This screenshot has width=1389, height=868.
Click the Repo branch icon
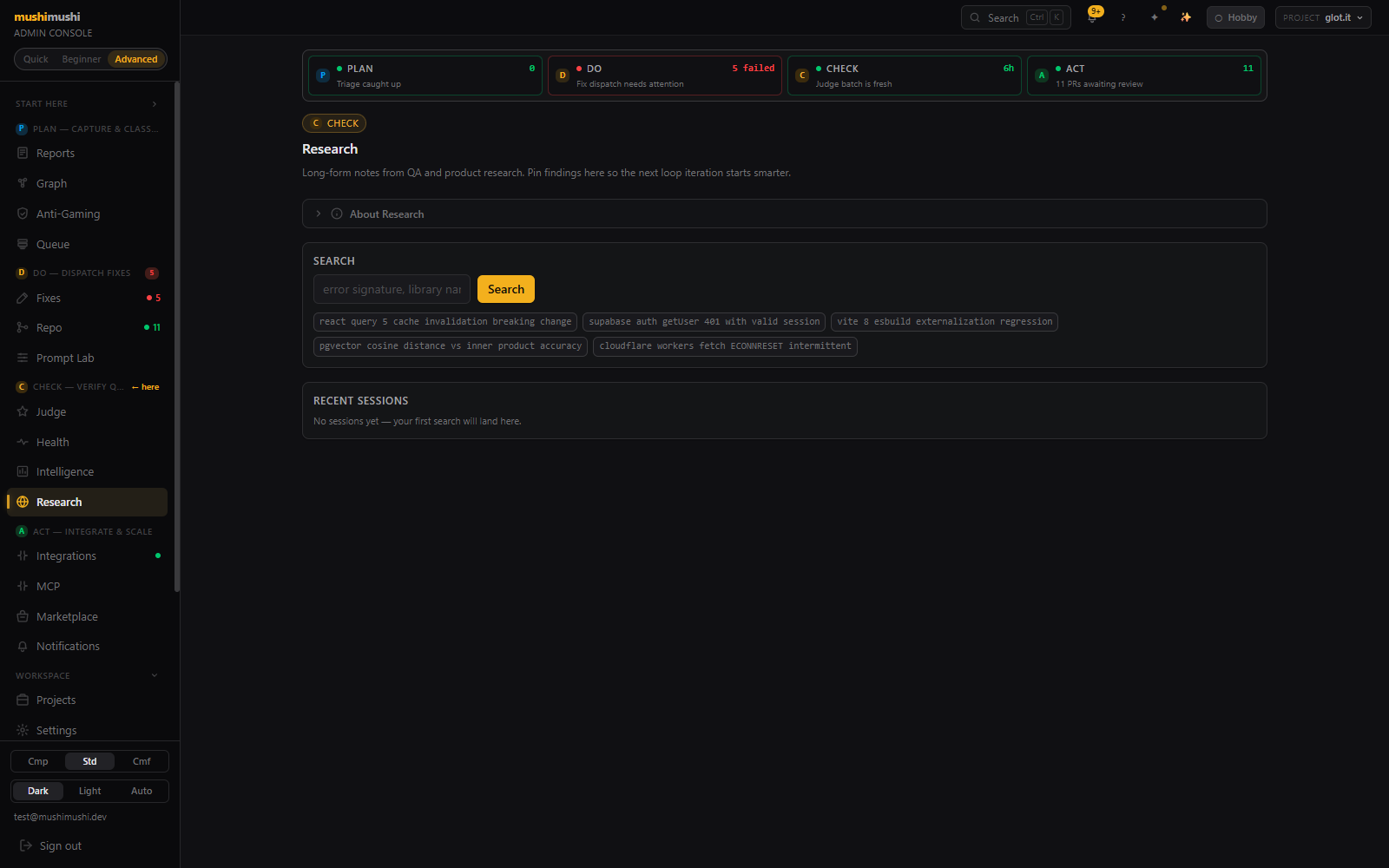pyautogui.click(x=23, y=327)
